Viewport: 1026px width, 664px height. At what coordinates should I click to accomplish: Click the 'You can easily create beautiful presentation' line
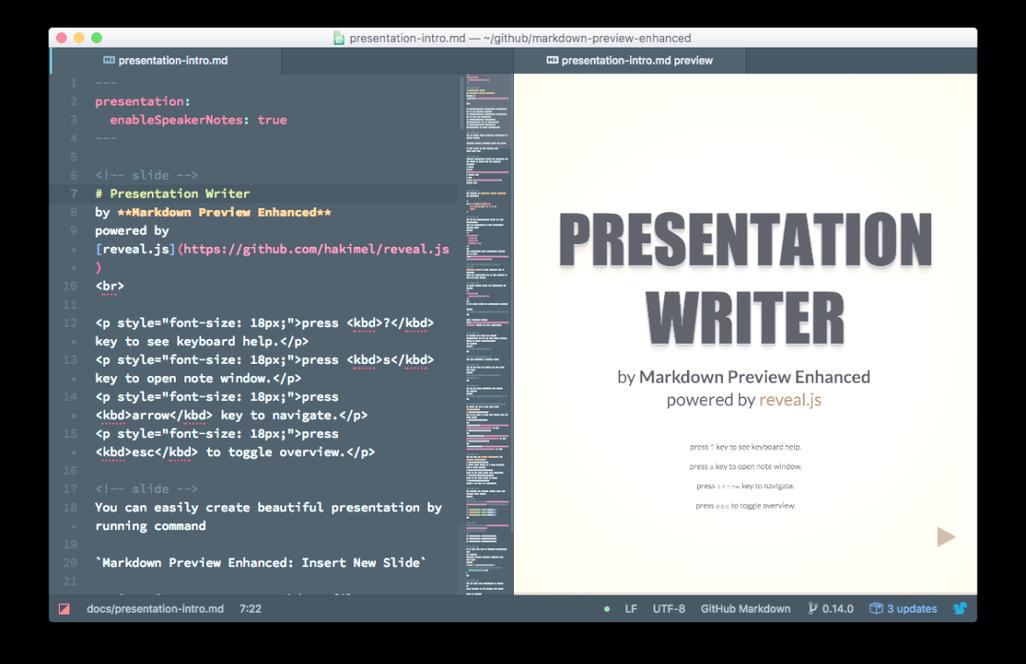coord(268,508)
